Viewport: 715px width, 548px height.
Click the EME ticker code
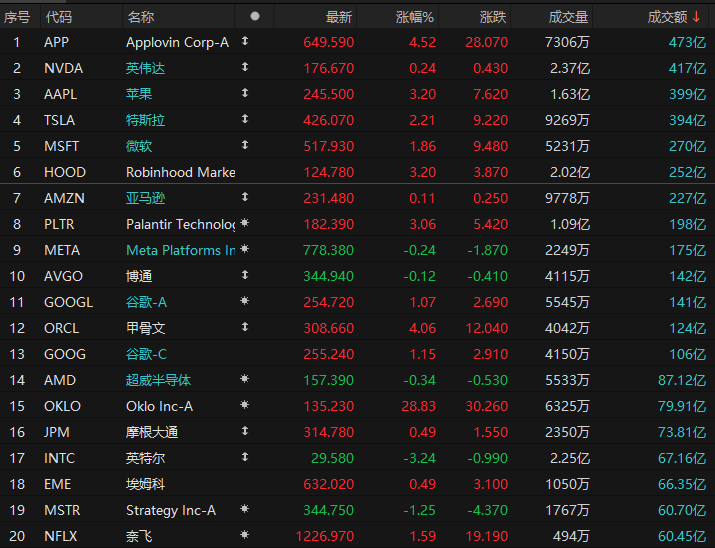[57, 484]
